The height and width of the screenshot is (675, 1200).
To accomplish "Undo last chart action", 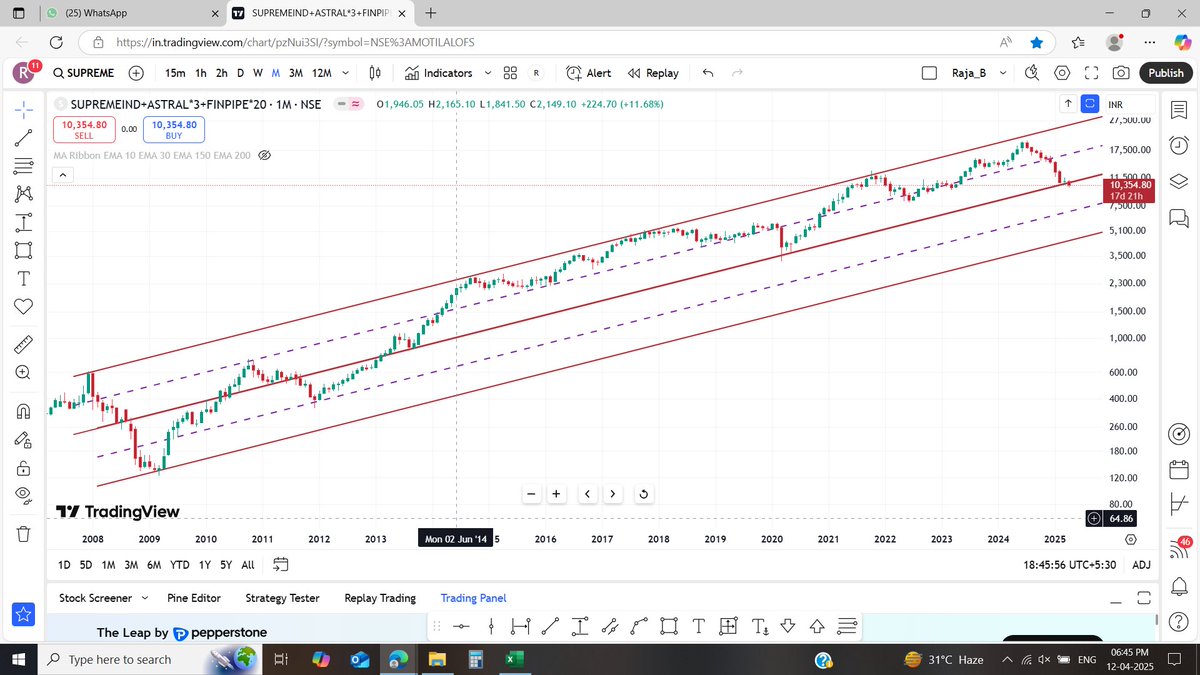I will tap(709, 73).
